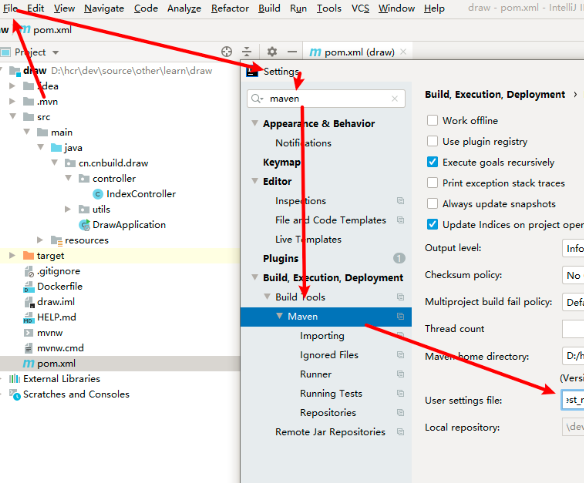584x483 pixels.
Task: Collapse the Maven settings node arrow
Action: 279,316
